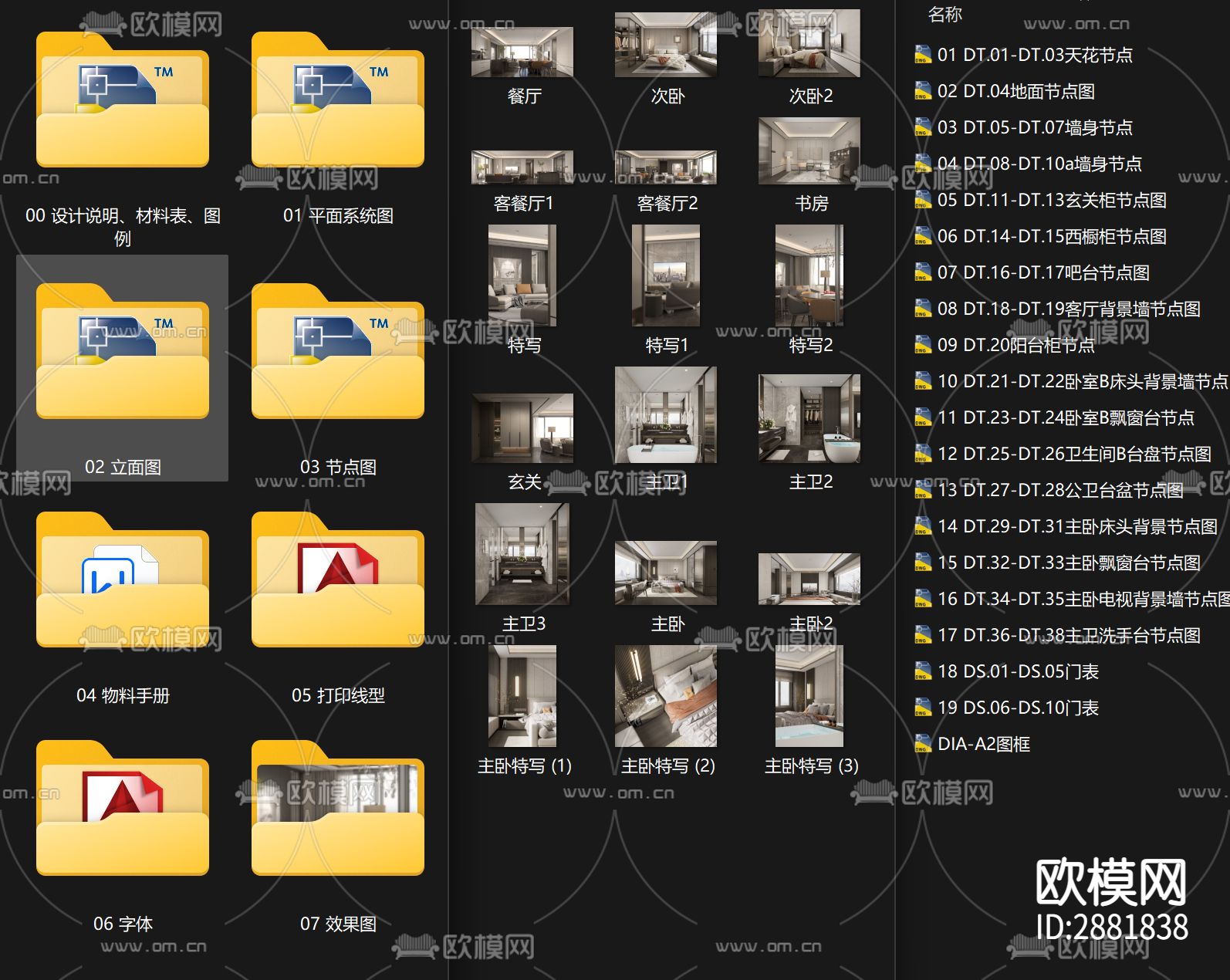Click the DWG icon beside 02 DT.04地面节点图
Image resolution: width=1230 pixels, height=980 pixels.
(x=922, y=91)
